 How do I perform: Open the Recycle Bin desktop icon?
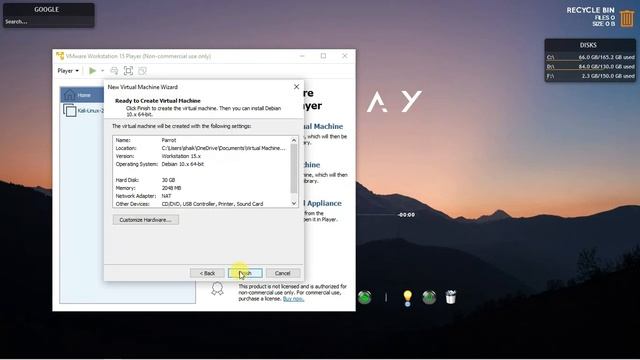tap(627, 18)
